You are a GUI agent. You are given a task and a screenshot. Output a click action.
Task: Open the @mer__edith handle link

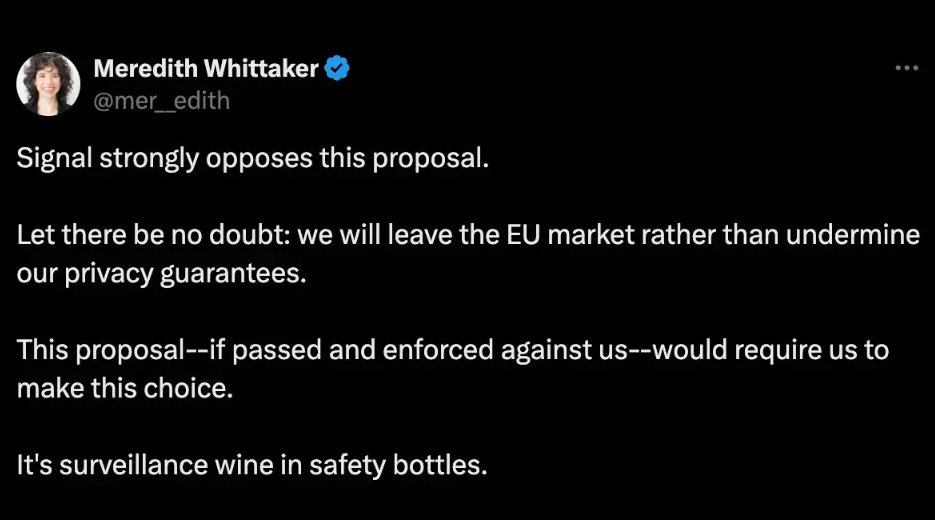pos(161,101)
